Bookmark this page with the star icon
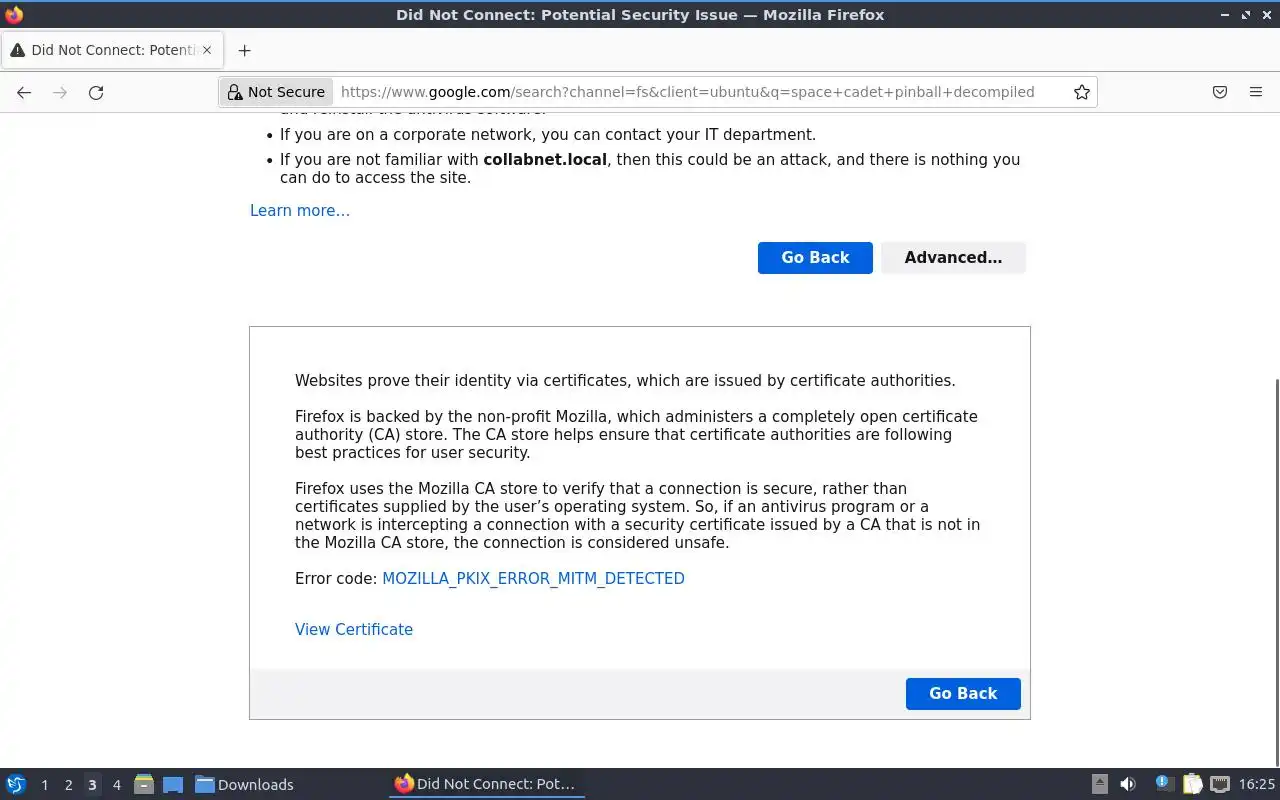This screenshot has width=1280, height=800. click(x=1082, y=92)
